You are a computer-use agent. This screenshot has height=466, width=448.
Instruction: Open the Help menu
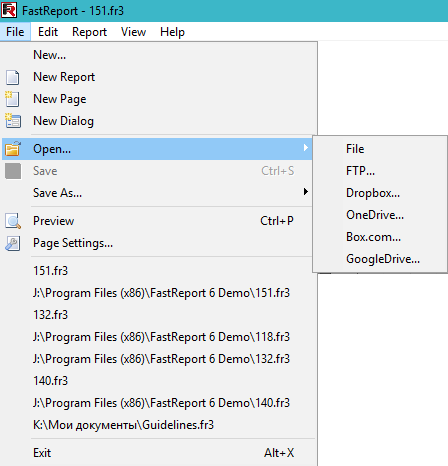tap(172, 32)
